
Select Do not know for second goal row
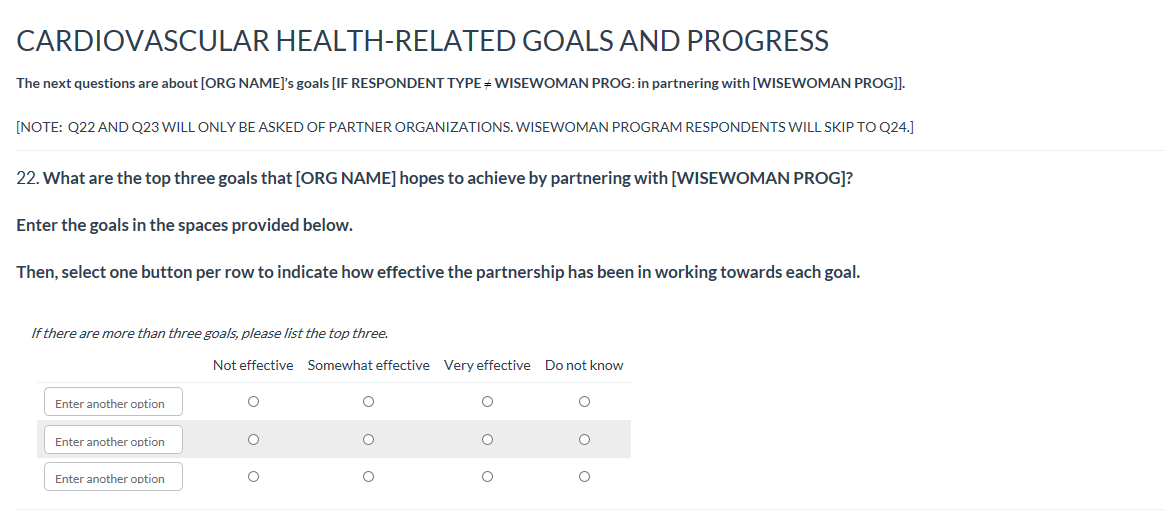(x=584, y=439)
